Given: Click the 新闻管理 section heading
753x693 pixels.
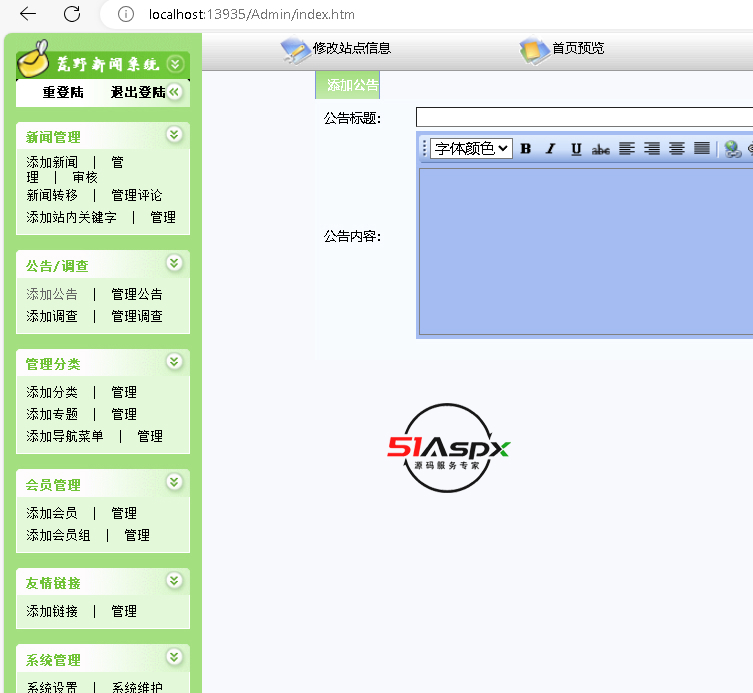Looking at the screenshot, I should pyautogui.click(x=53, y=137).
